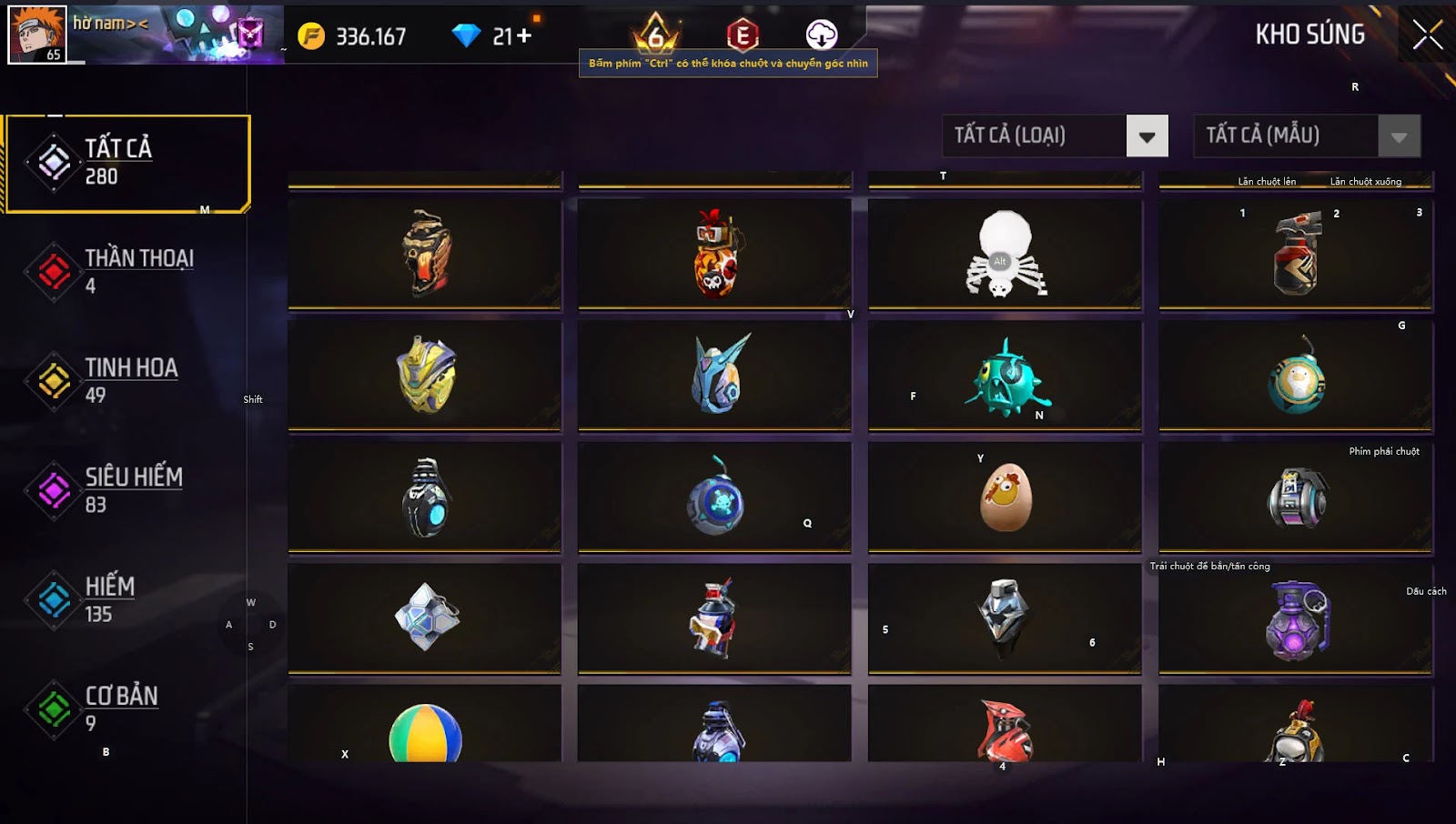
Task: Pick the chicken egg grenade skin
Action: point(1005,497)
